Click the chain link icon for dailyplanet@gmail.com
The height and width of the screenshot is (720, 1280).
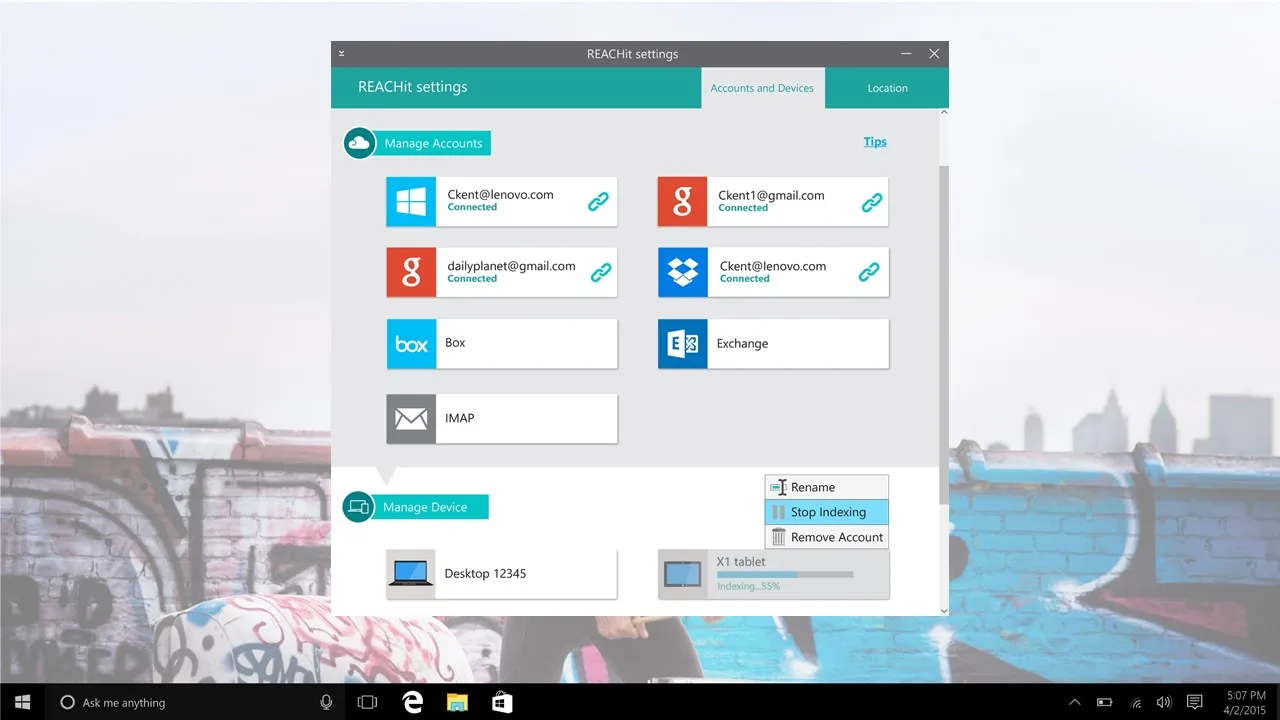[x=600, y=272]
